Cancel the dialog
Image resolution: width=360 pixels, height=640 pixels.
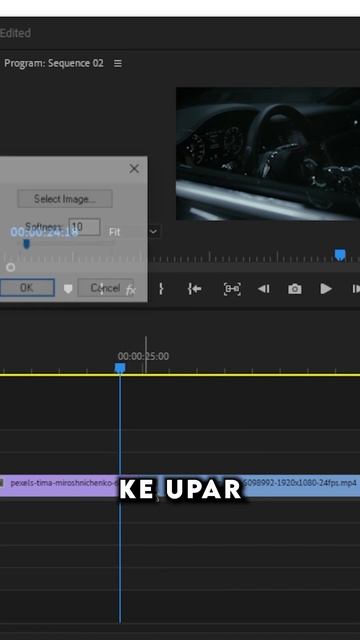click(x=105, y=288)
